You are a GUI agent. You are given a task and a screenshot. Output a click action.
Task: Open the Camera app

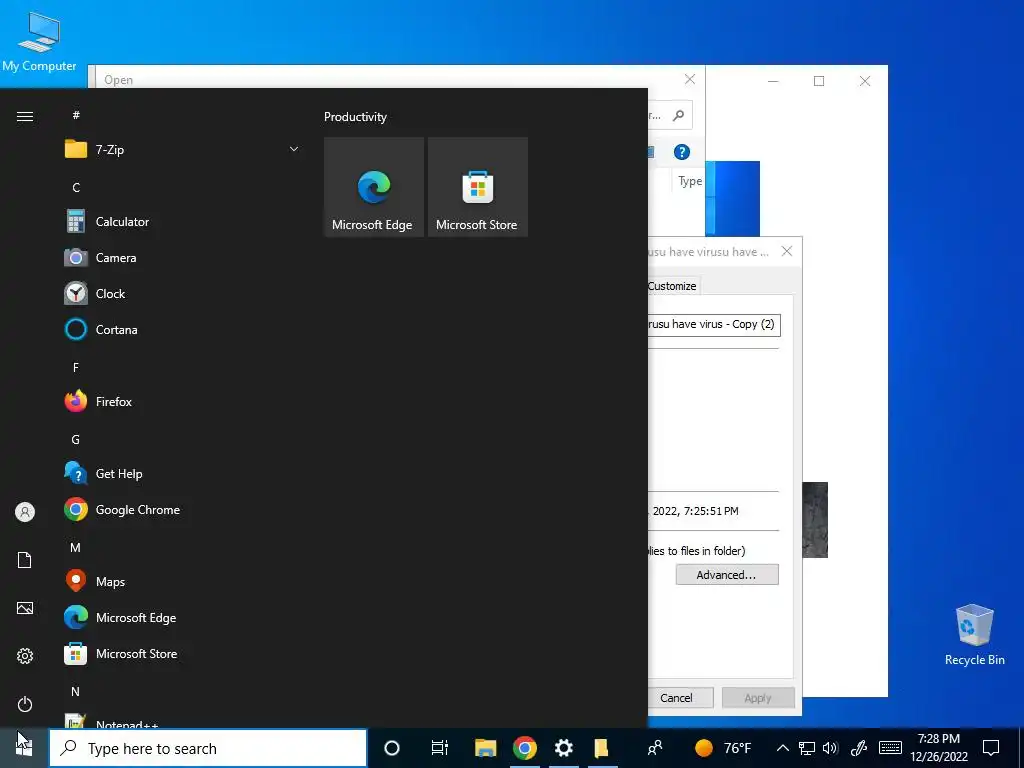182,257
